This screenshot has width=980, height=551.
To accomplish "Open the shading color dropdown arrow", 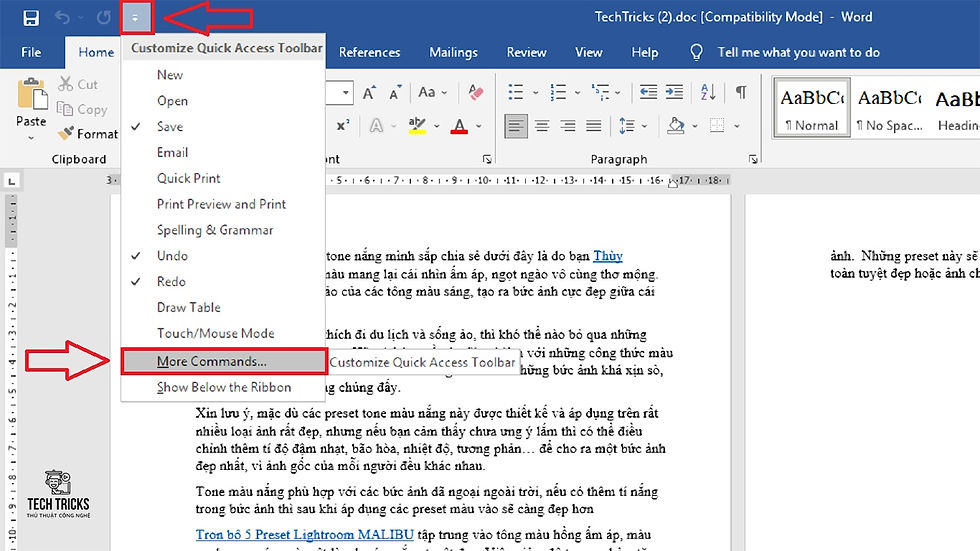I will pos(695,126).
